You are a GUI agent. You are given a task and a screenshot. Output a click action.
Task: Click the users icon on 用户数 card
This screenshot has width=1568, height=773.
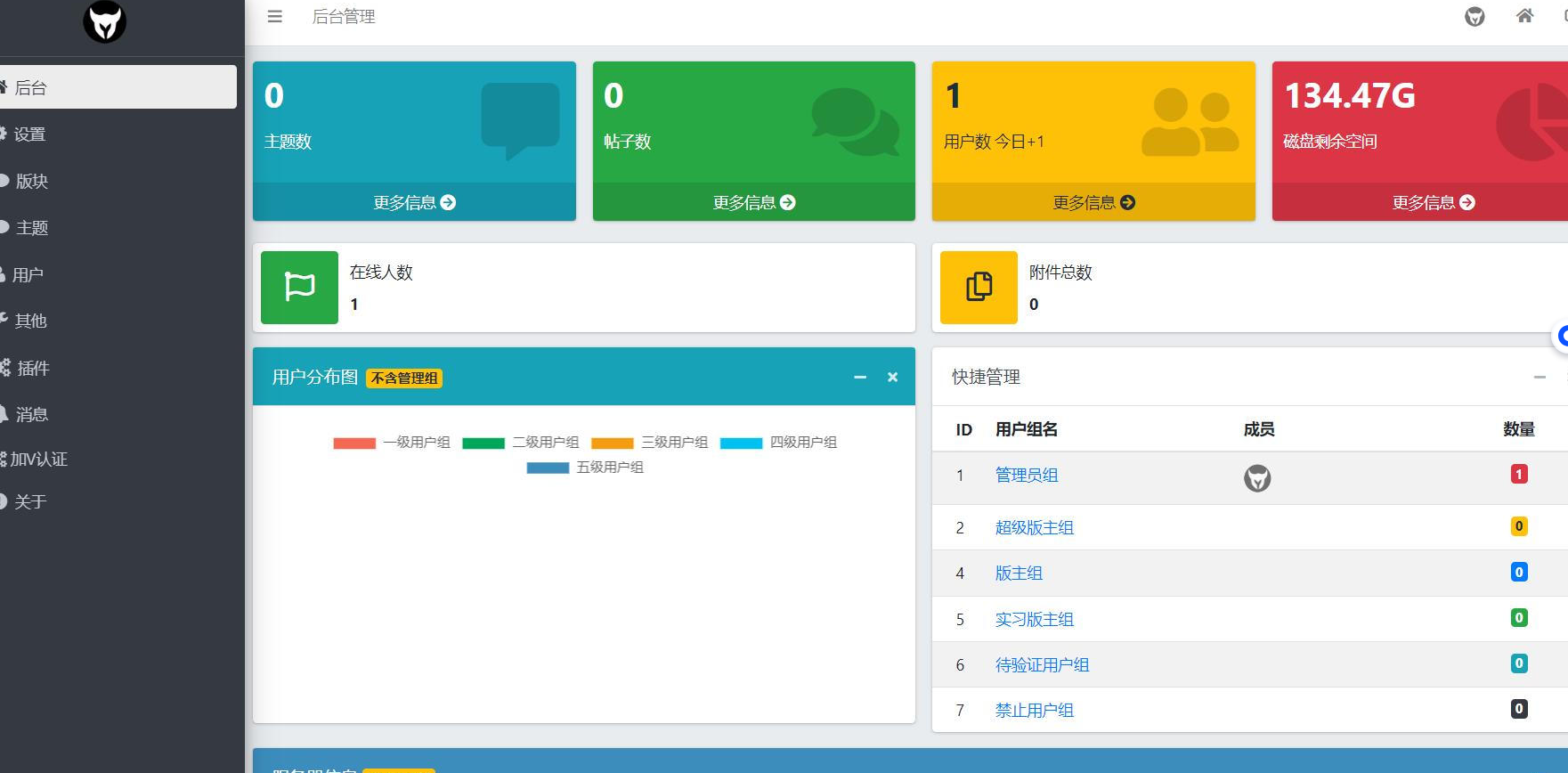pos(1190,122)
